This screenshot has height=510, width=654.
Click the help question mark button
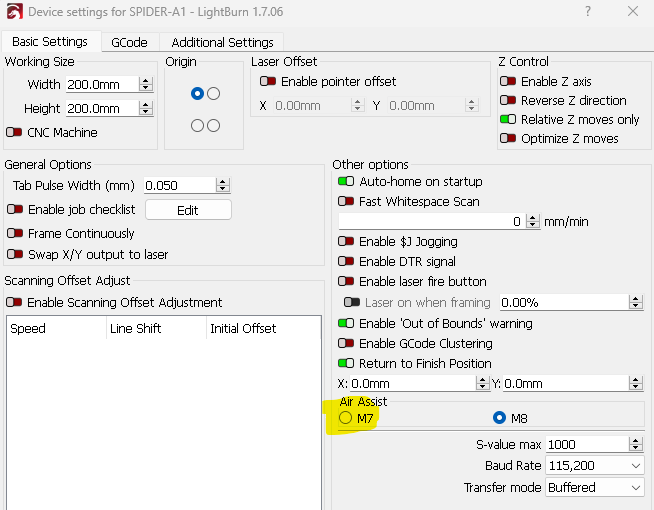588,11
